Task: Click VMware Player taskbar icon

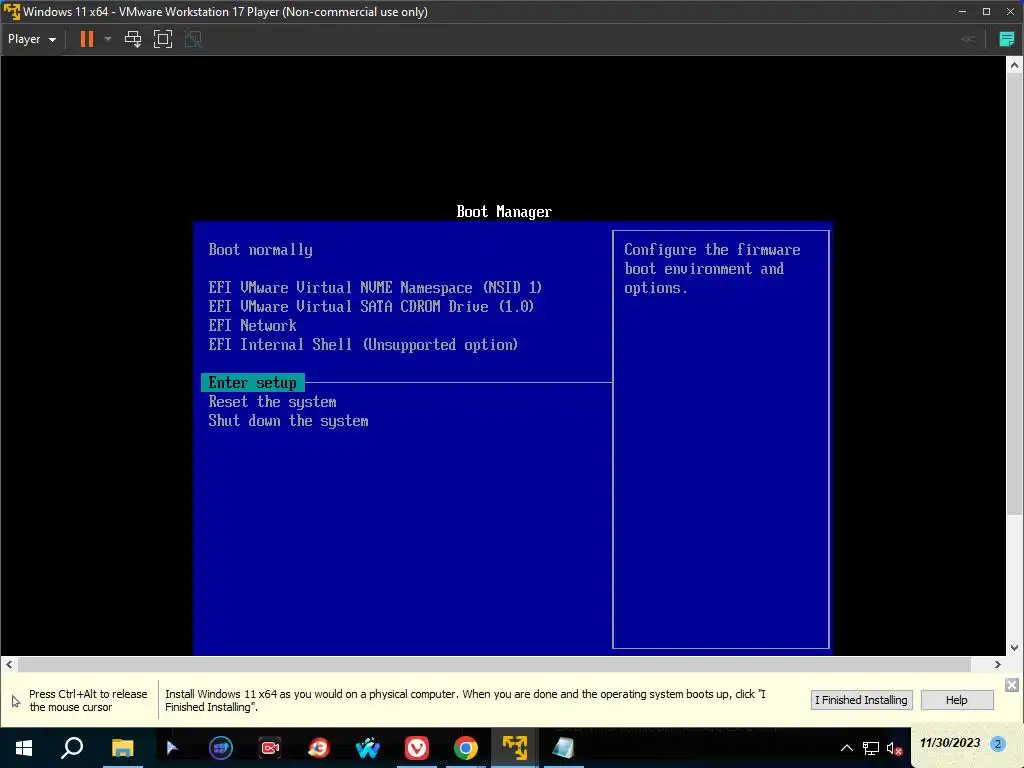Action: point(515,748)
